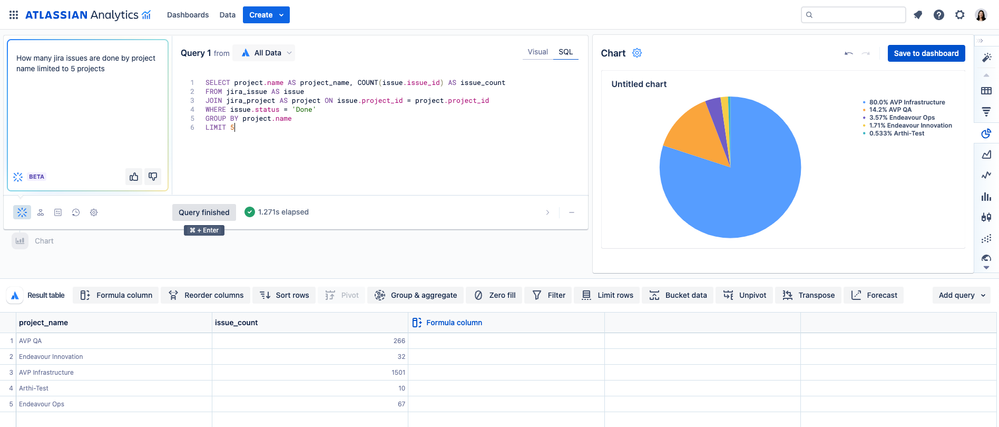Give thumbs up on AI query
Image resolution: width=999 pixels, height=427 pixels.
134,177
